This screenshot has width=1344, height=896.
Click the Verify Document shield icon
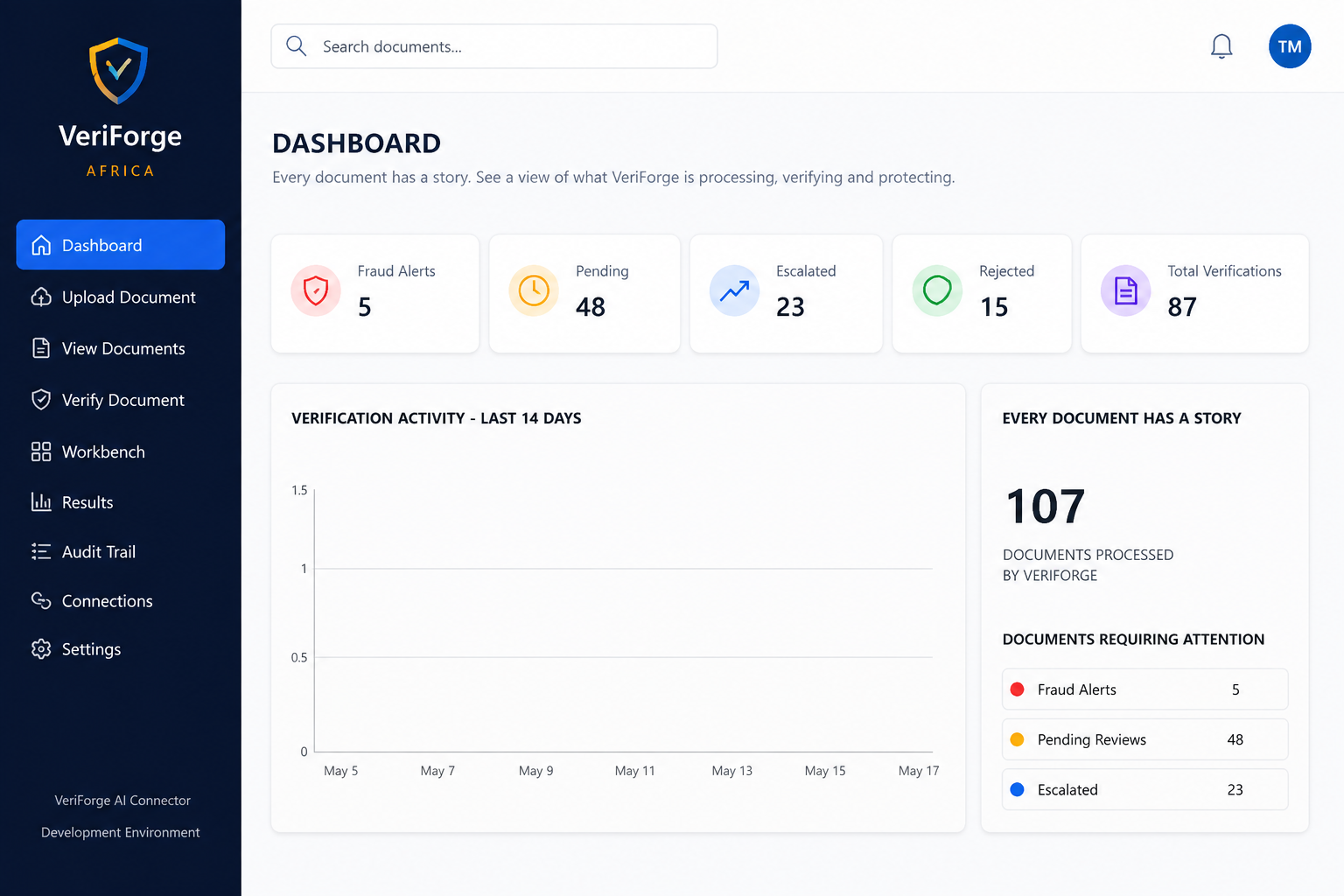point(41,400)
